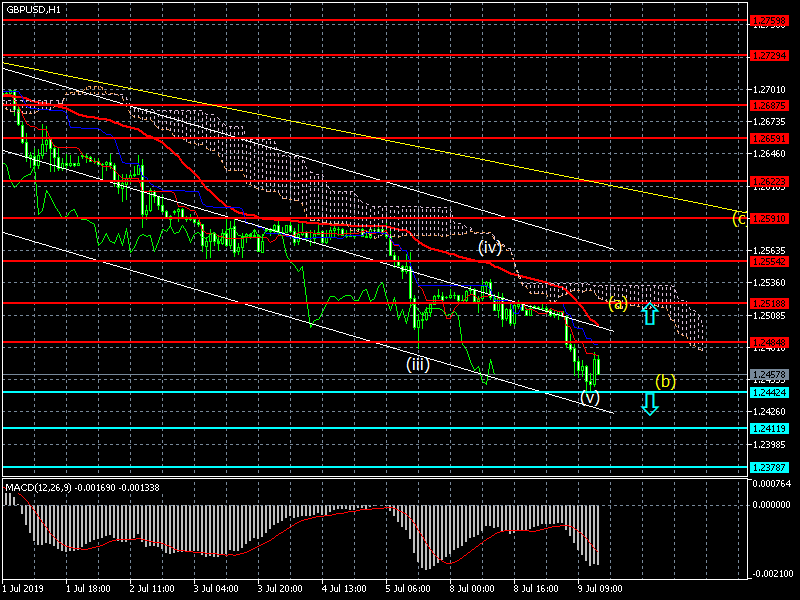Select the (iii) wave label
The height and width of the screenshot is (600, 800).
tap(418, 364)
